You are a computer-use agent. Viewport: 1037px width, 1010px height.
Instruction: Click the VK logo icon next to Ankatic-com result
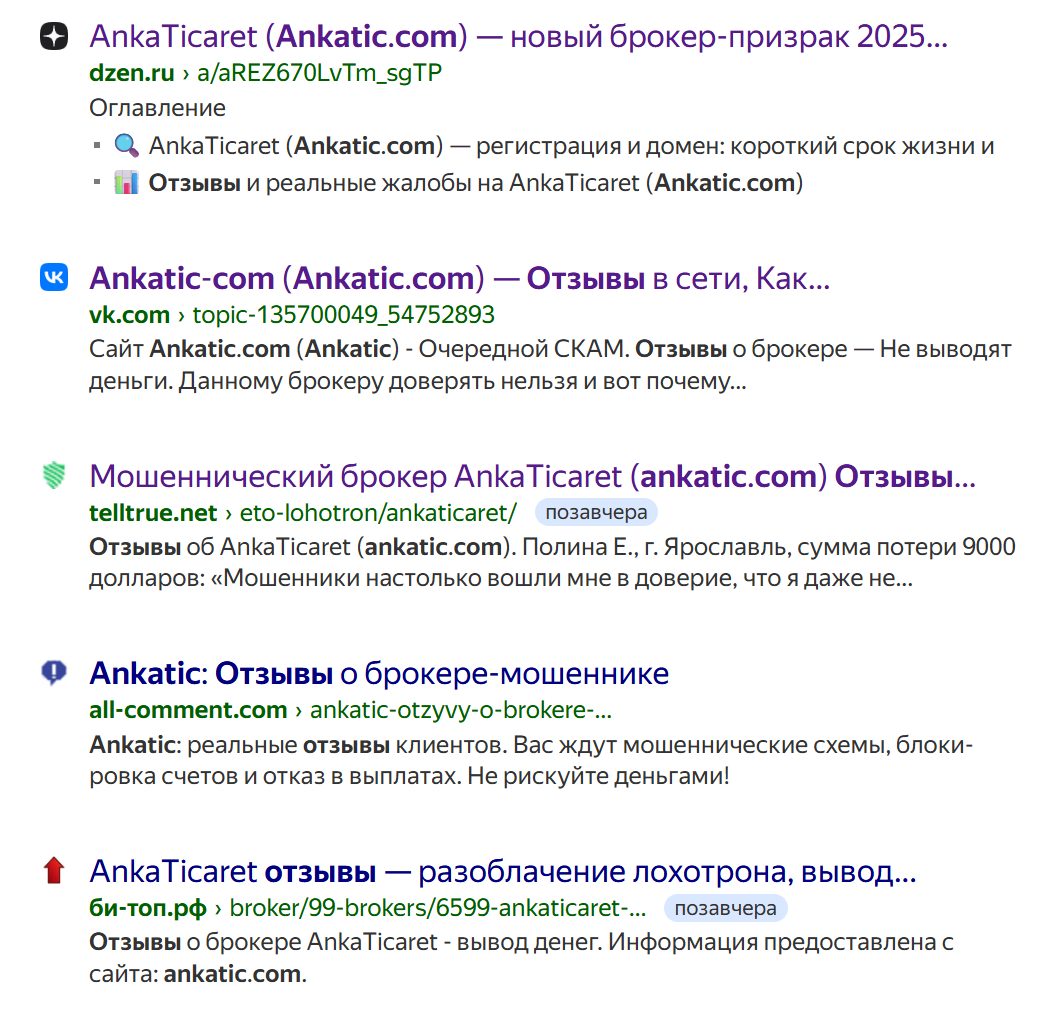pos(54,277)
